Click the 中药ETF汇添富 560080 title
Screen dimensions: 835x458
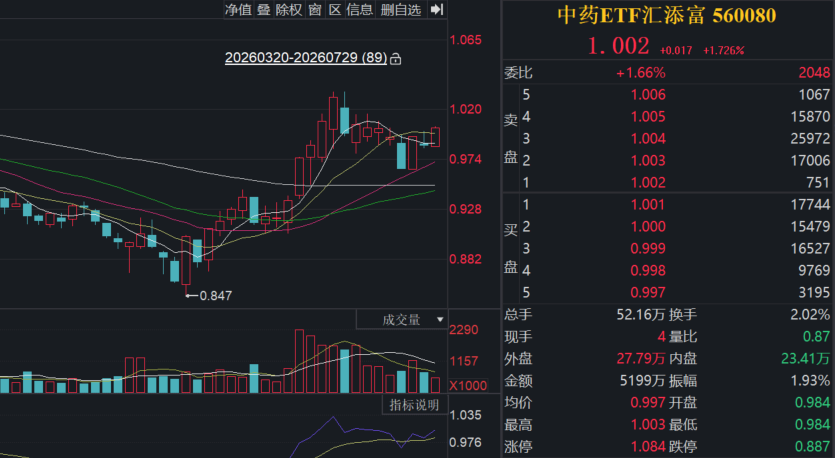(667, 15)
